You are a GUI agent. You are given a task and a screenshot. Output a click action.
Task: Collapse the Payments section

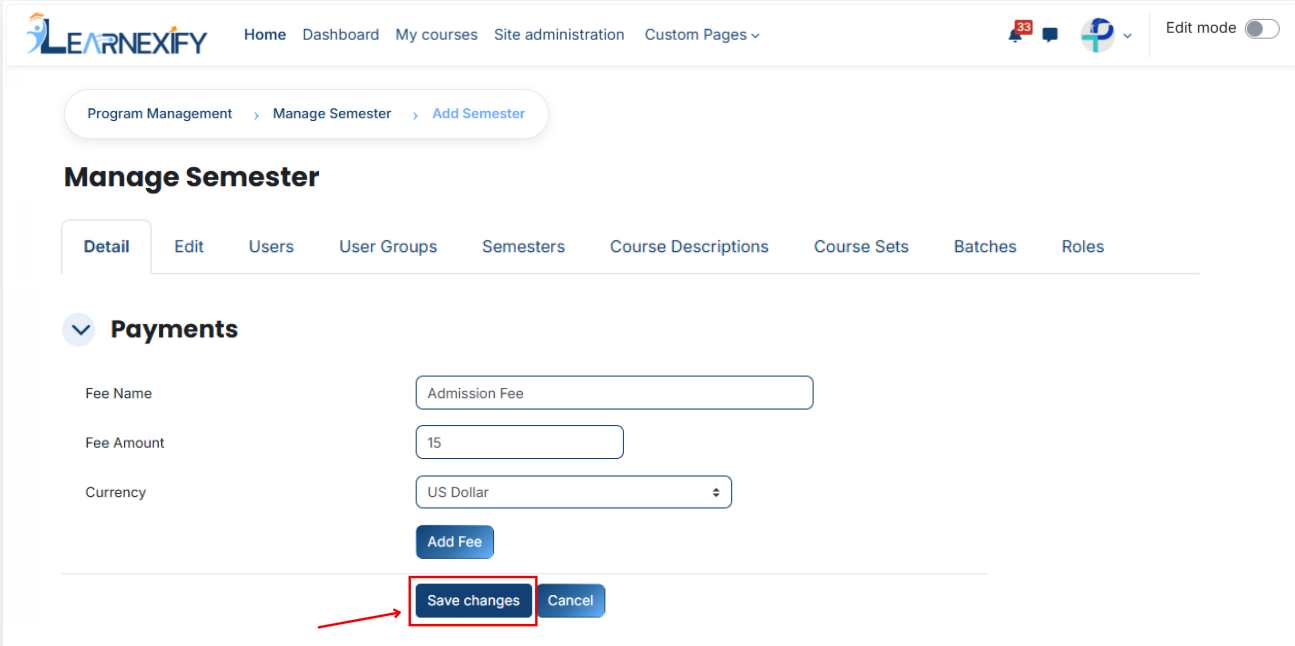pos(79,329)
